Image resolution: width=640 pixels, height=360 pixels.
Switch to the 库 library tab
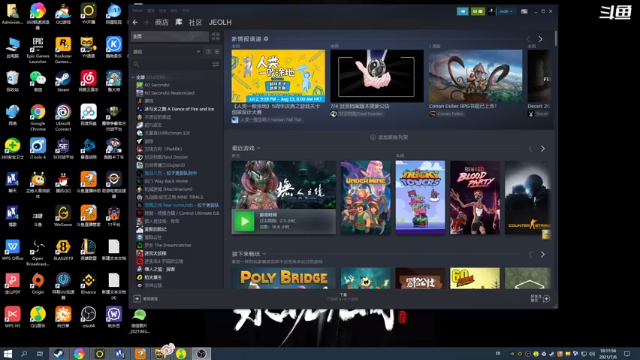179,22
